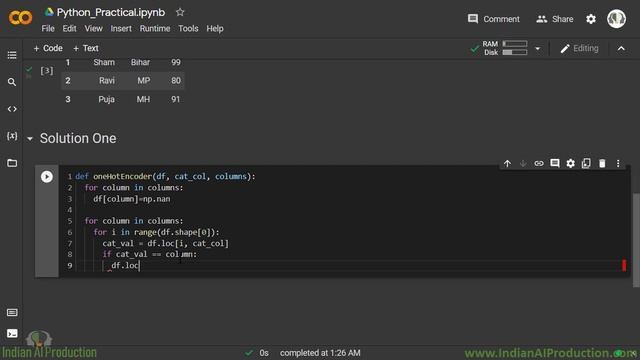Image resolution: width=640 pixels, height=360 pixels.
Task: Click the Bihar cell in the table
Action: 140,62
